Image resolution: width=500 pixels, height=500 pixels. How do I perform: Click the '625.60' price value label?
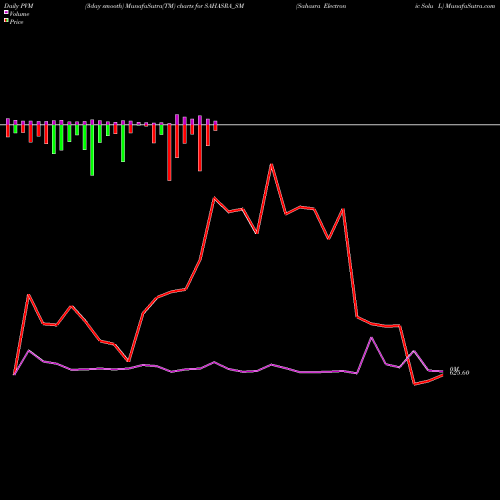(x=459, y=373)
